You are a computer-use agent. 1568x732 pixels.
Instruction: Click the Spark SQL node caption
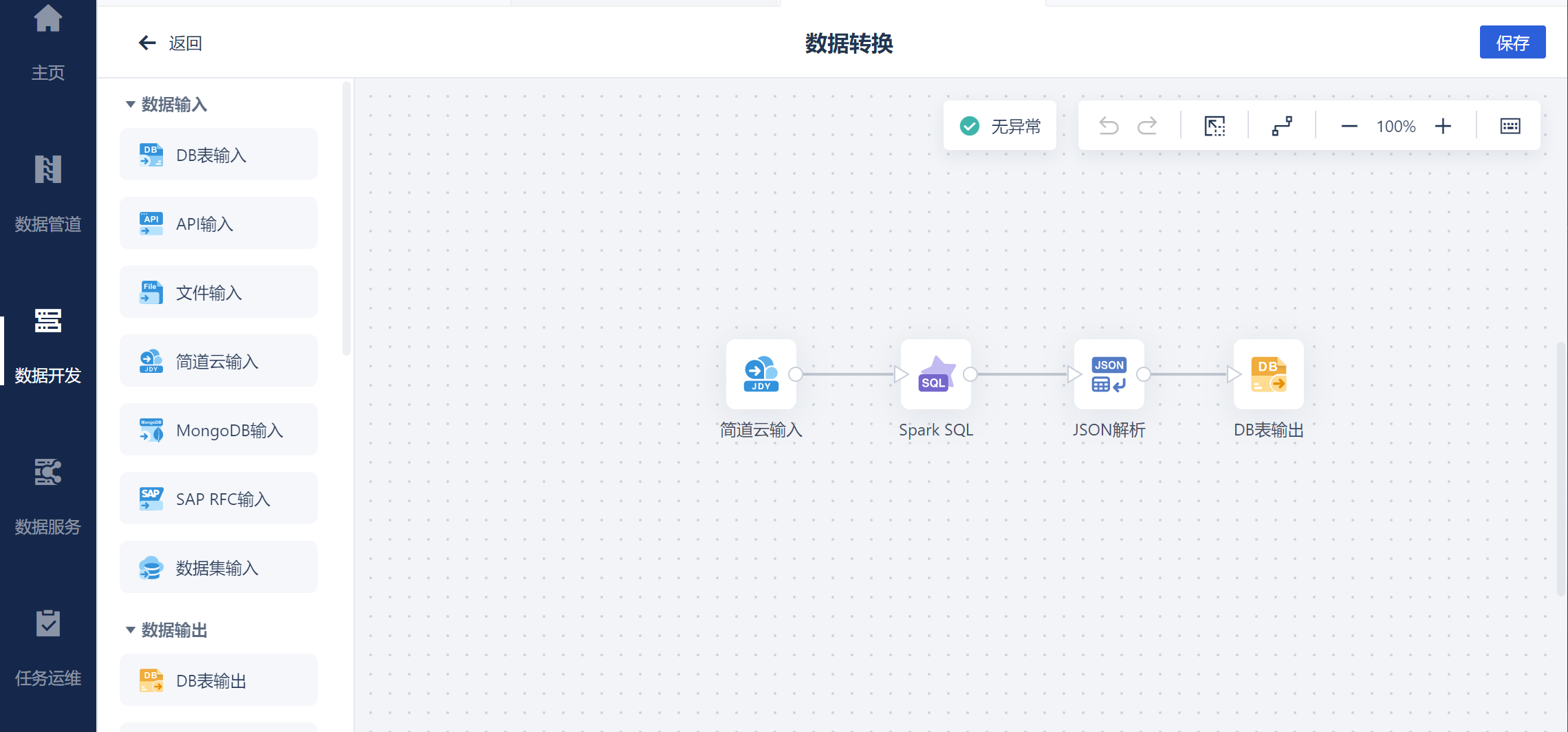pos(936,430)
